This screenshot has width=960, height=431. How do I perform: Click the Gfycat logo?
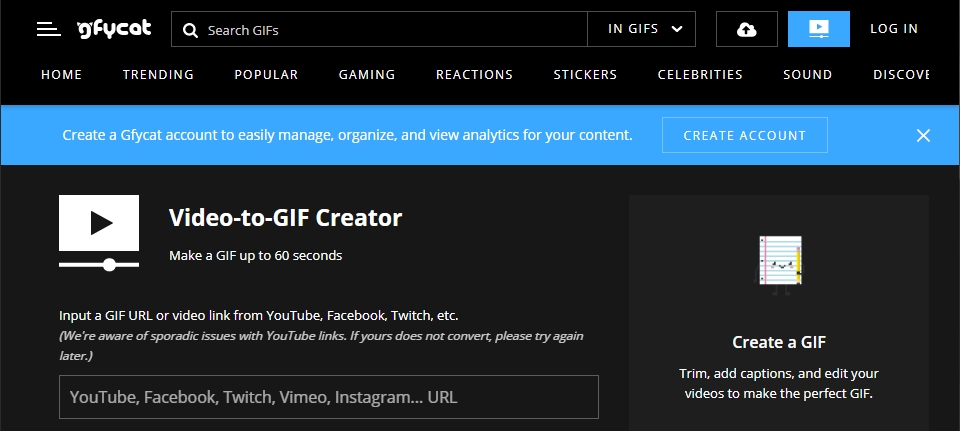click(114, 29)
